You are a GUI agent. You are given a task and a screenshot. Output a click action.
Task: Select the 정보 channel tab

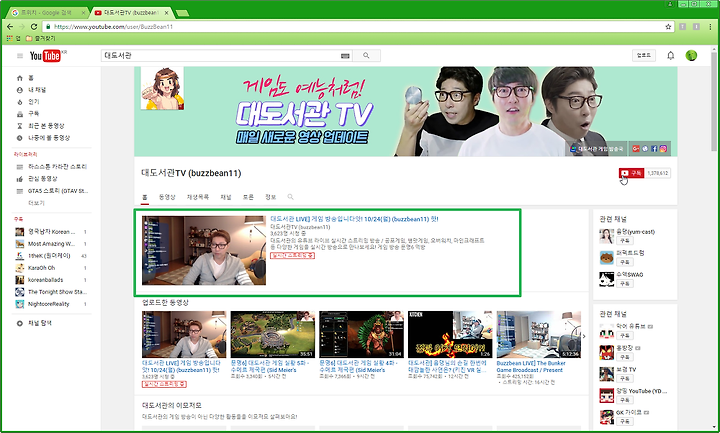[x=270, y=197]
